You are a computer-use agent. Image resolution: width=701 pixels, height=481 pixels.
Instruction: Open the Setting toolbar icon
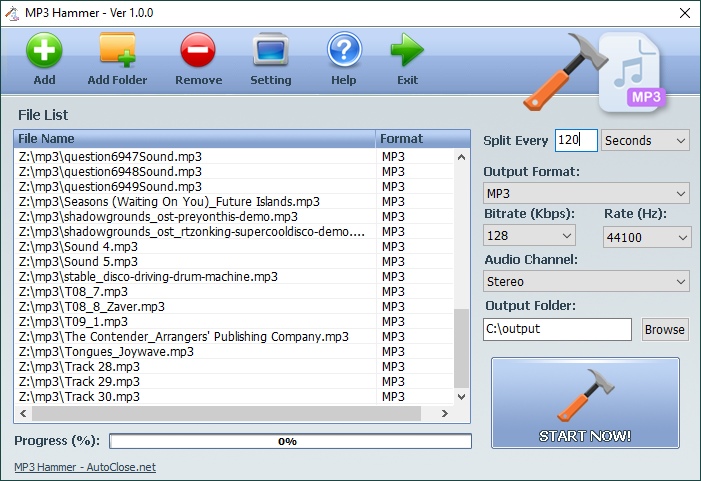(270, 50)
